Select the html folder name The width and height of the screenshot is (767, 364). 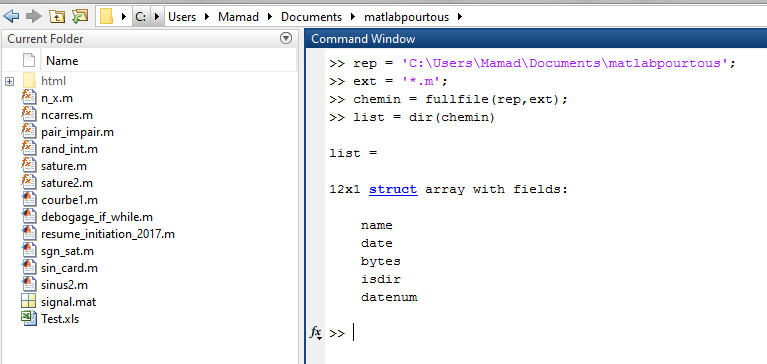click(53, 81)
